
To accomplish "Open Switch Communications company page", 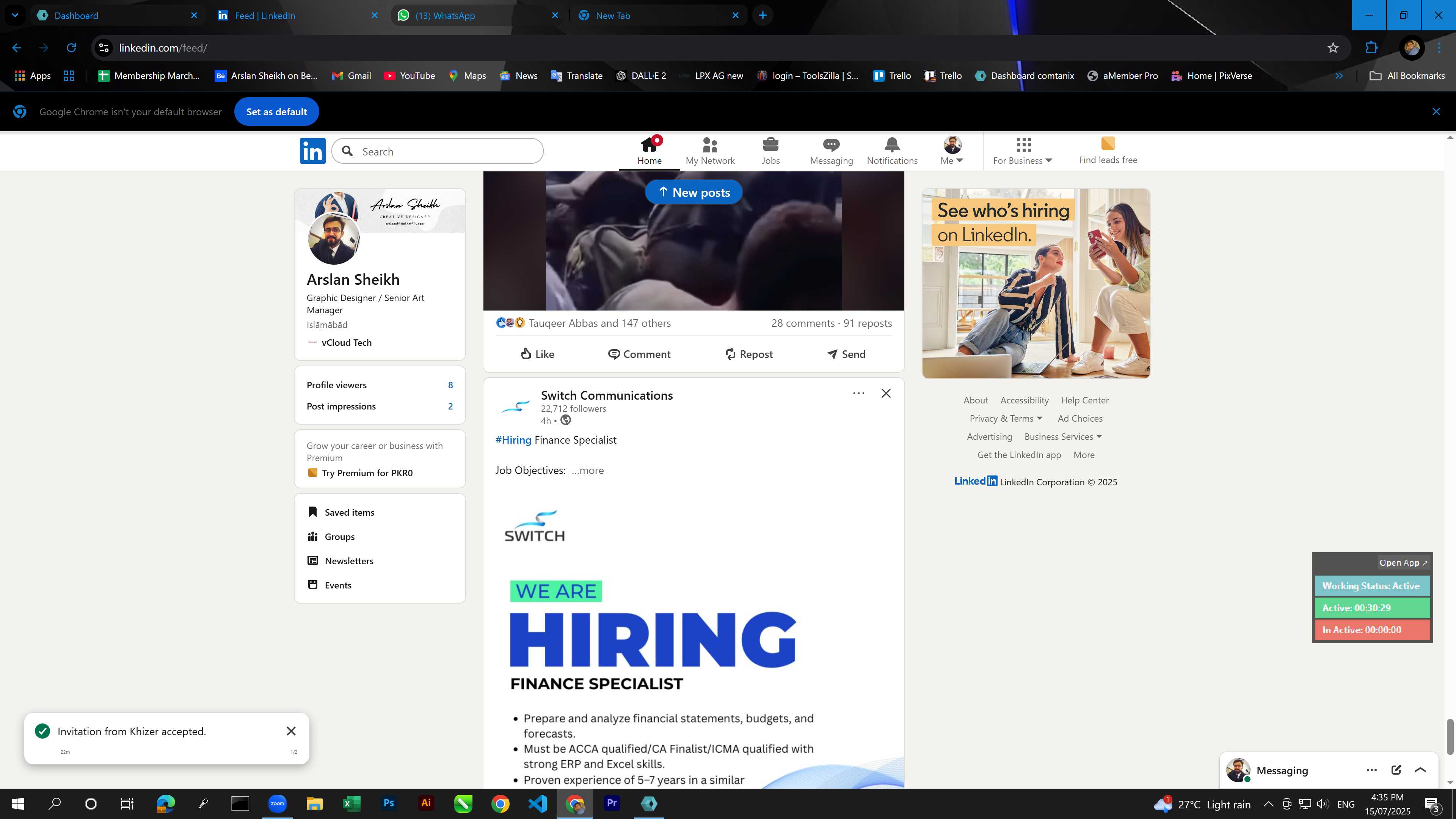I will [607, 395].
